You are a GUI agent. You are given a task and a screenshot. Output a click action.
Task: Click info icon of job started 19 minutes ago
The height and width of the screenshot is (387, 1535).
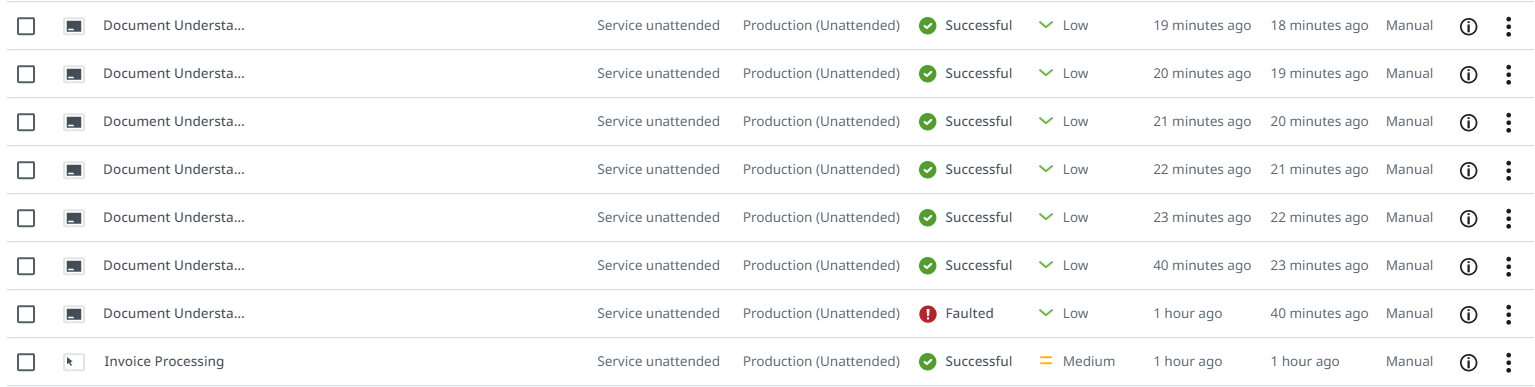click(x=1469, y=26)
